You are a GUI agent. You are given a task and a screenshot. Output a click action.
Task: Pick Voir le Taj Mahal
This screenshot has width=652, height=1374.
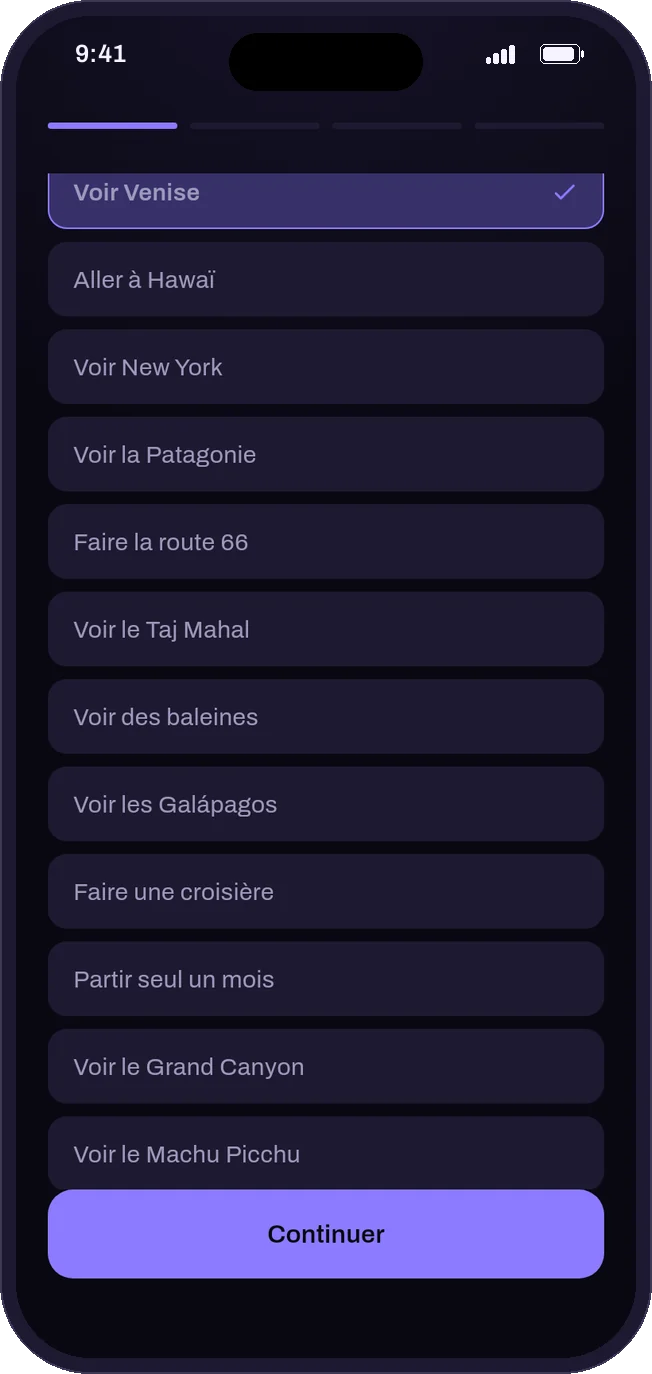pyautogui.click(x=326, y=629)
